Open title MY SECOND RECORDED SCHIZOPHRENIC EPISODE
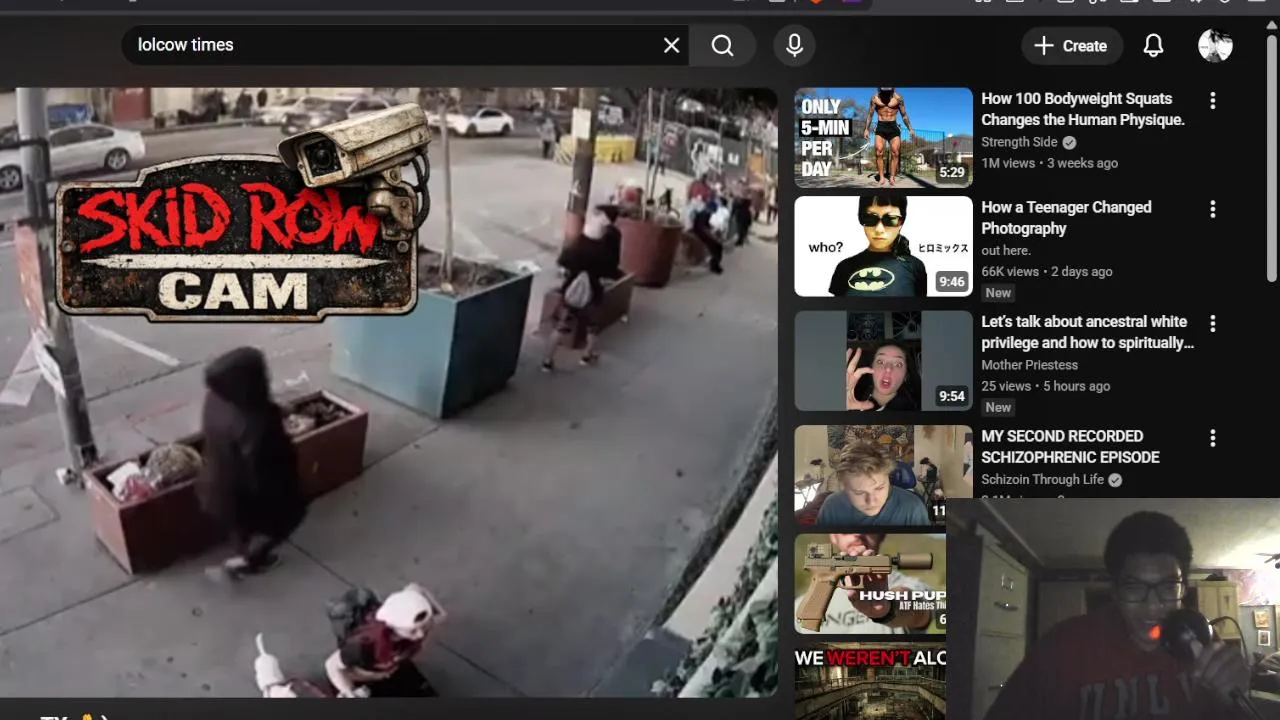This screenshot has width=1280, height=720. [x=1070, y=447]
